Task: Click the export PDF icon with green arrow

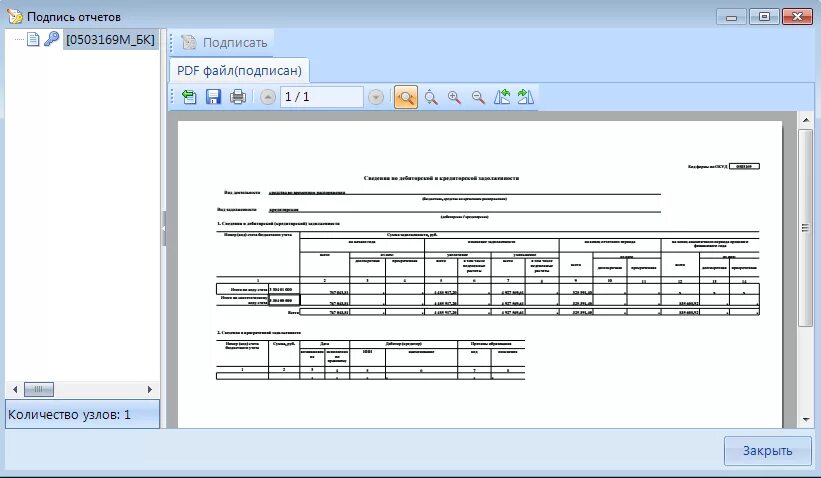Action: click(x=189, y=97)
